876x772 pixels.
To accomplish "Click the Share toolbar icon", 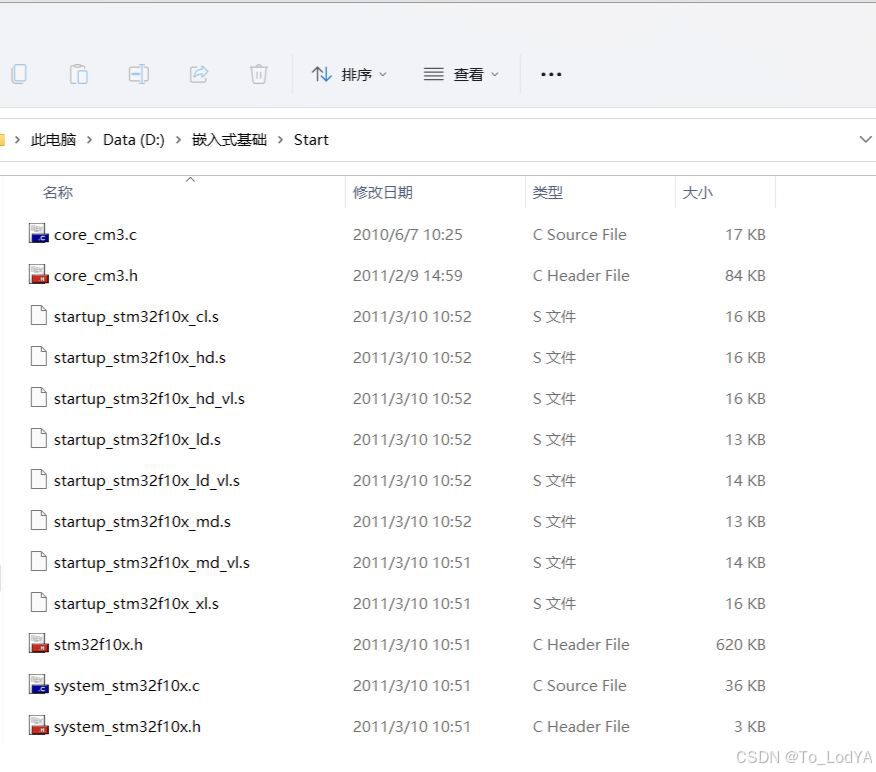I will (199, 74).
